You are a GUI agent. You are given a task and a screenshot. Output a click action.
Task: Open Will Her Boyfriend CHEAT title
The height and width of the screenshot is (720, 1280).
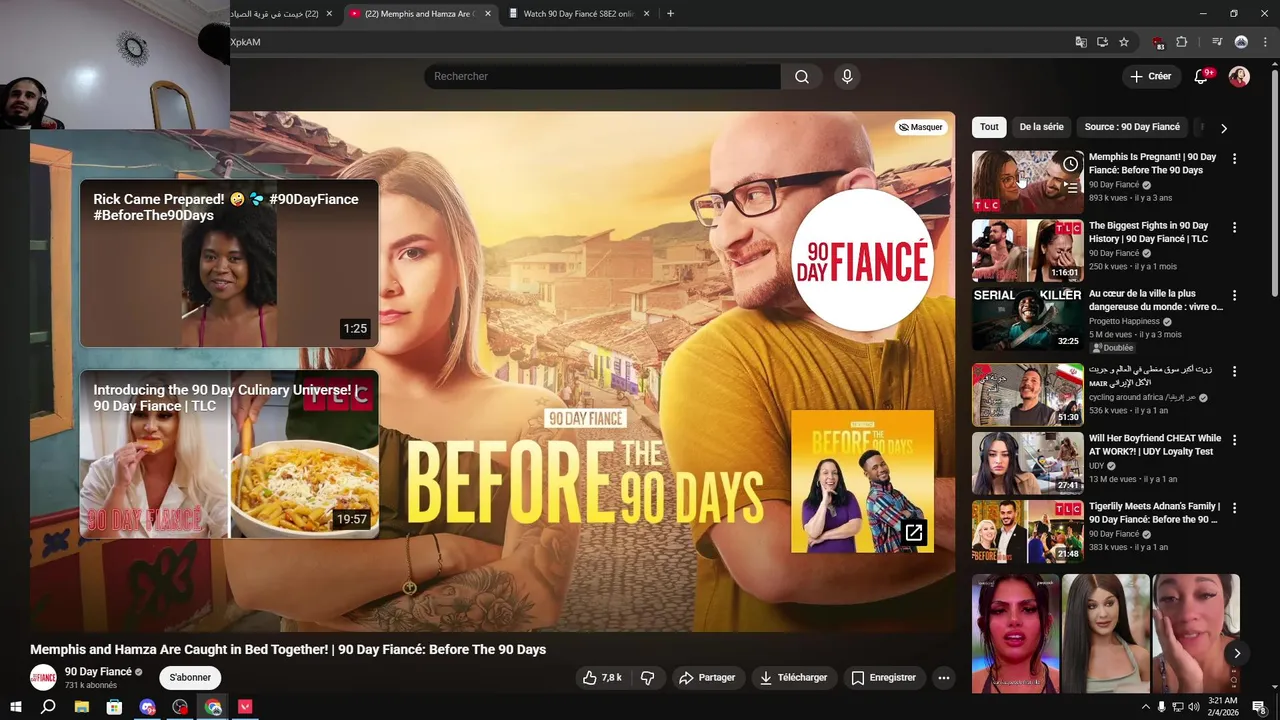tap(1155, 445)
